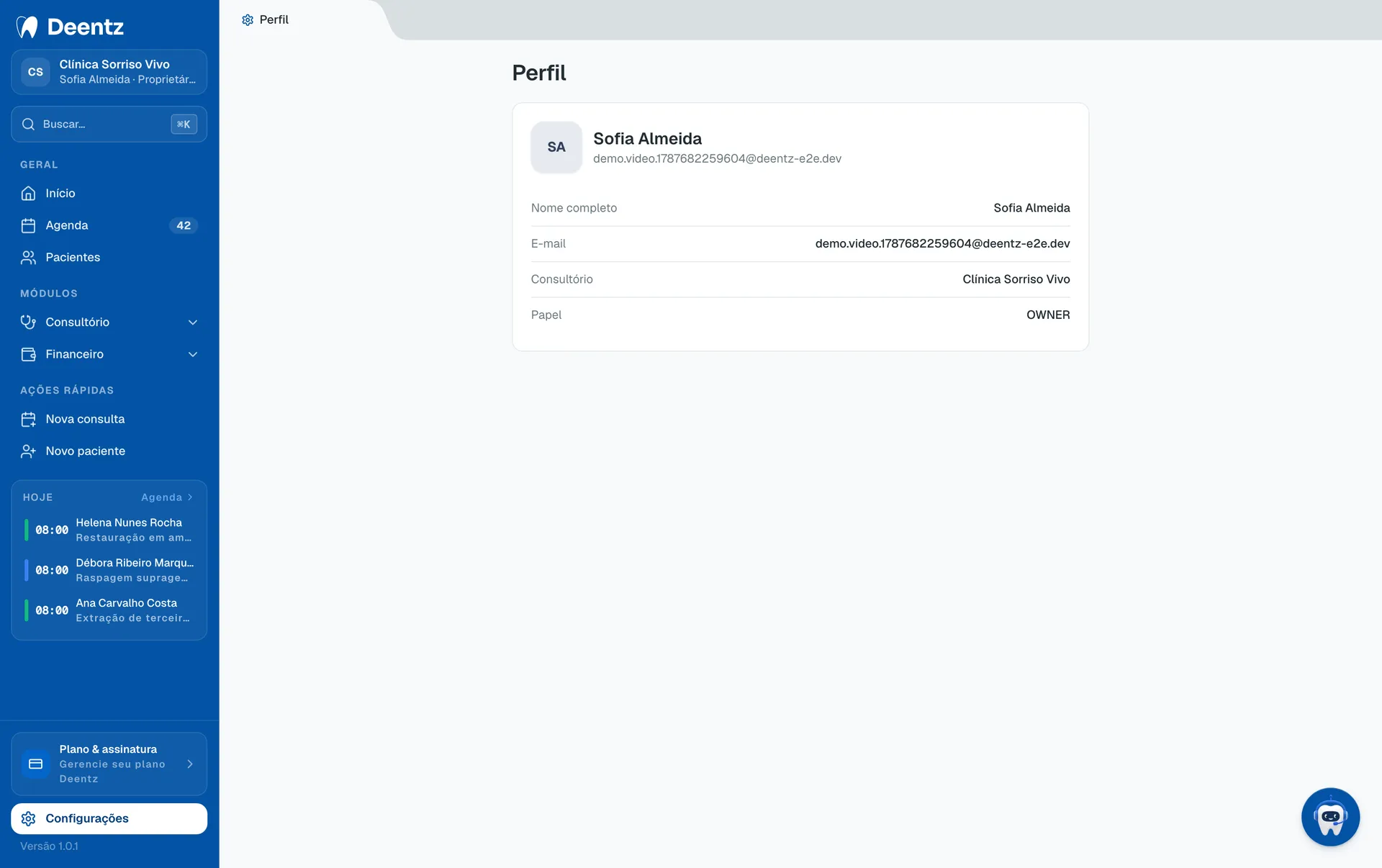Click the Início home icon
The image size is (1382, 868).
pyautogui.click(x=28, y=193)
